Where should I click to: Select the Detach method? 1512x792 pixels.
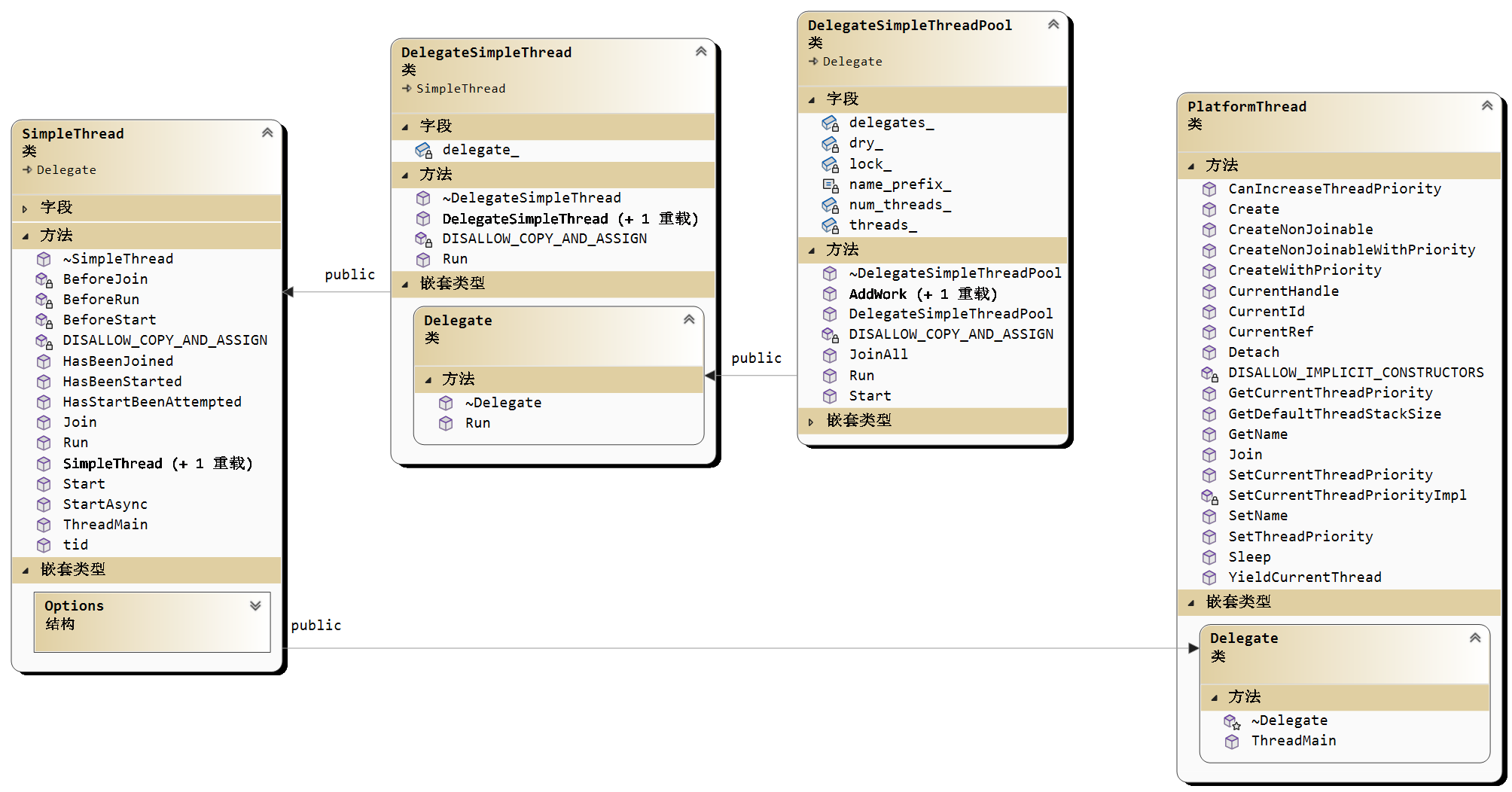(x=1253, y=352)
